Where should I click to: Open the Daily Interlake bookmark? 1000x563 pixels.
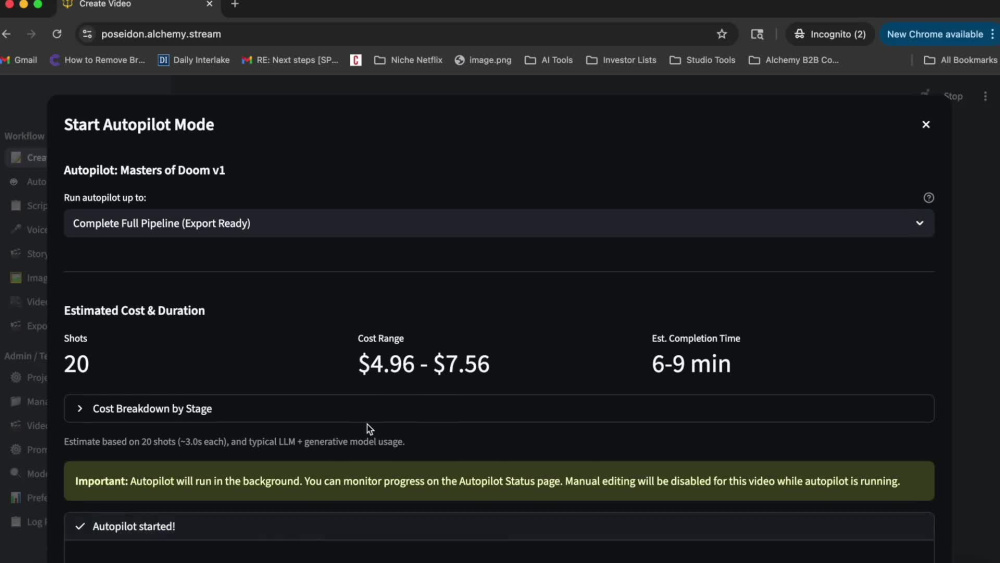coord(194,60)
